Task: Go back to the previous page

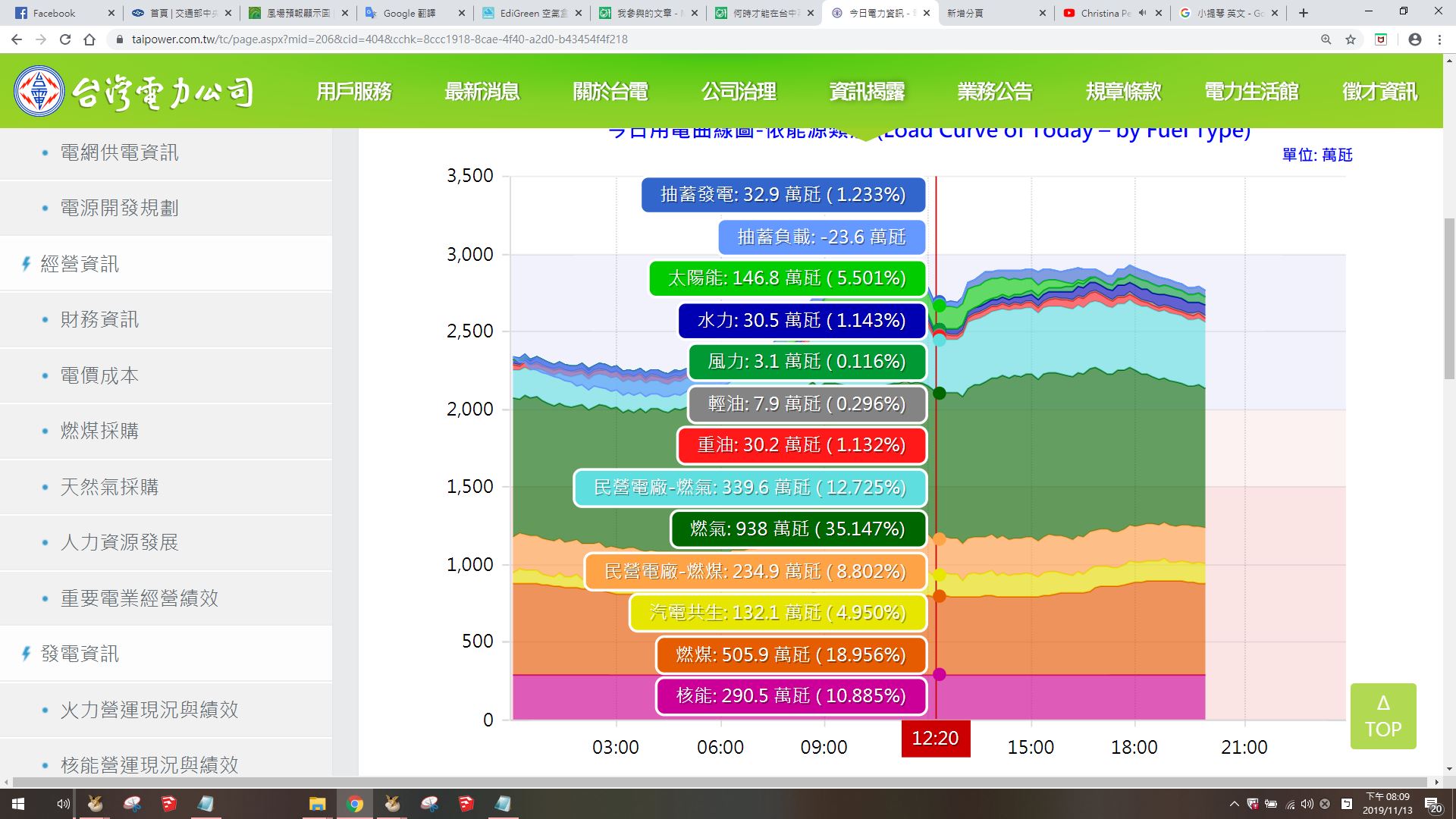Action: 17,39
